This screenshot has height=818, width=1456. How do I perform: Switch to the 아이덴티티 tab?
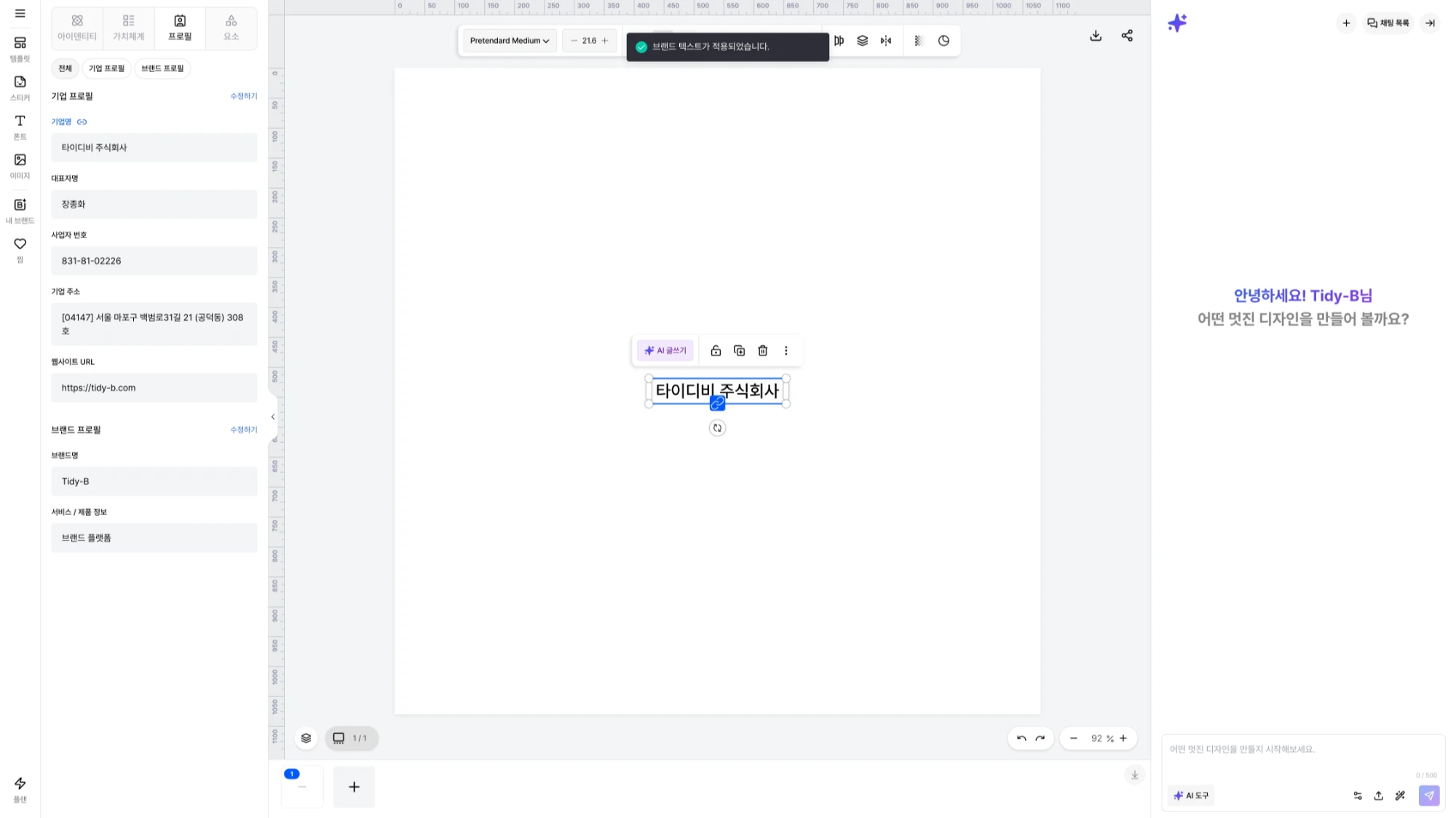(x=77, y=28)
